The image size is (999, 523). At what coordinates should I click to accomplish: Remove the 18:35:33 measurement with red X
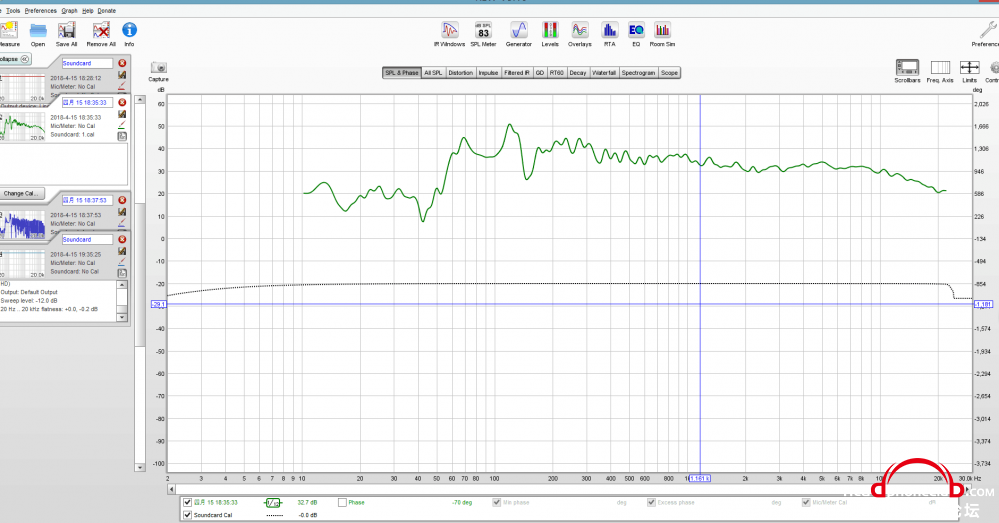pos(122,102)
